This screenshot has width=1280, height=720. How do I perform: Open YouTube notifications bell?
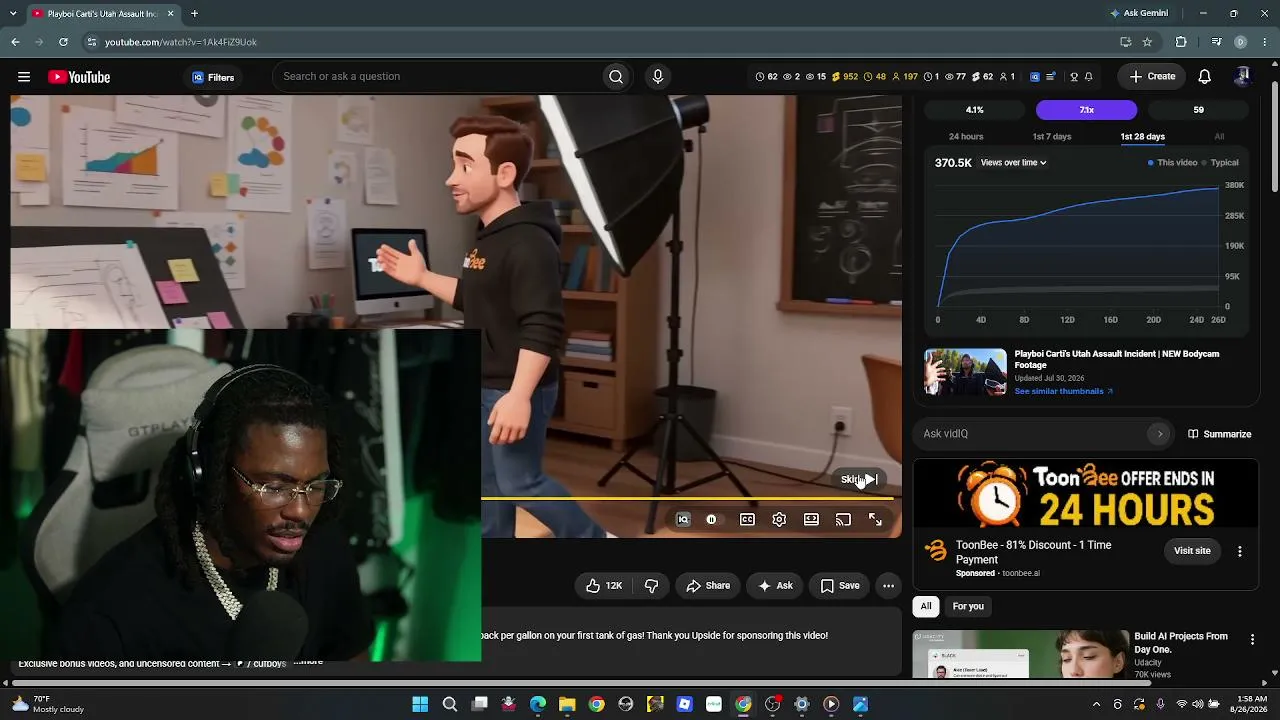[x=1205, y=77]
